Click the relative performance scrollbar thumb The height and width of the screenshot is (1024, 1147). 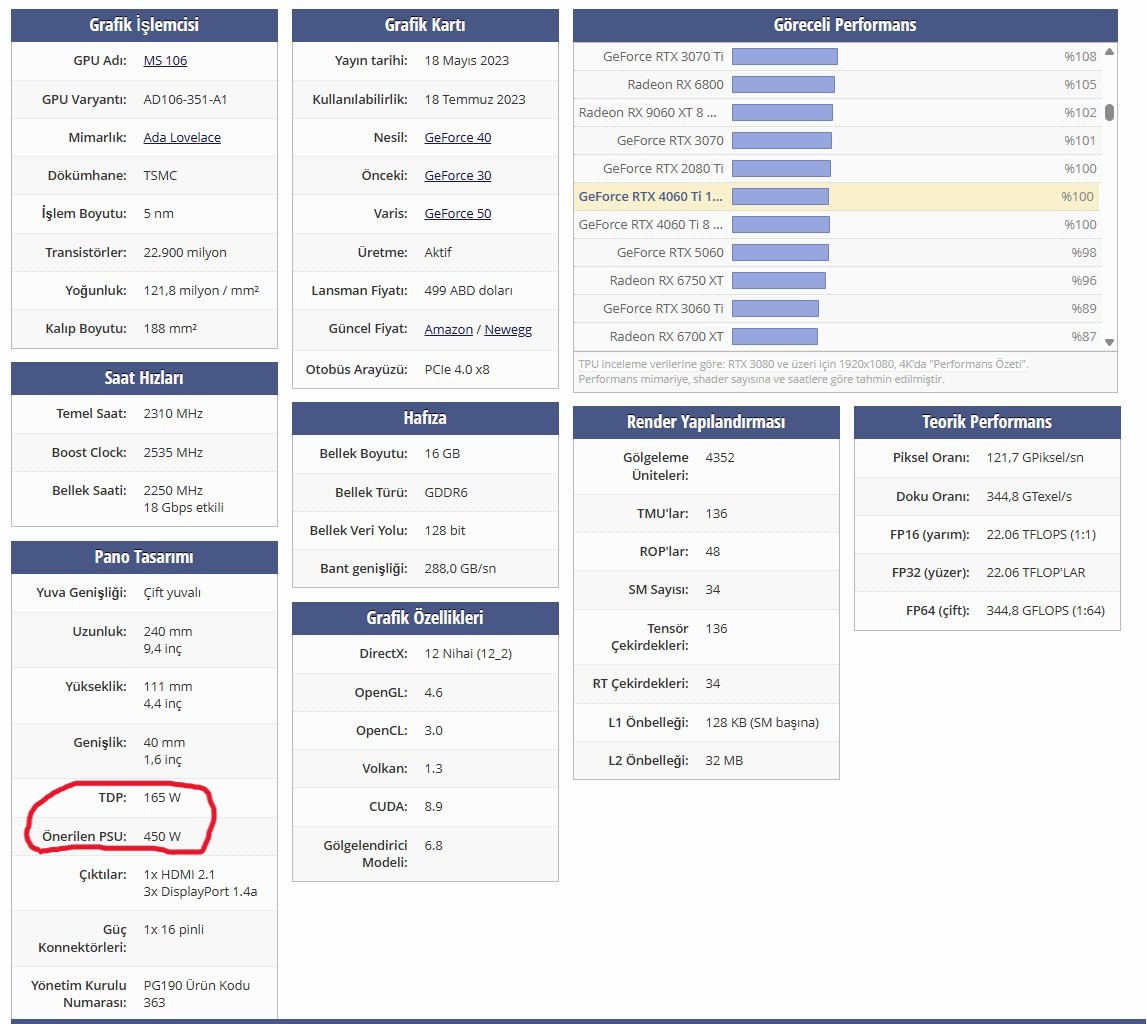coord(1109,112)
